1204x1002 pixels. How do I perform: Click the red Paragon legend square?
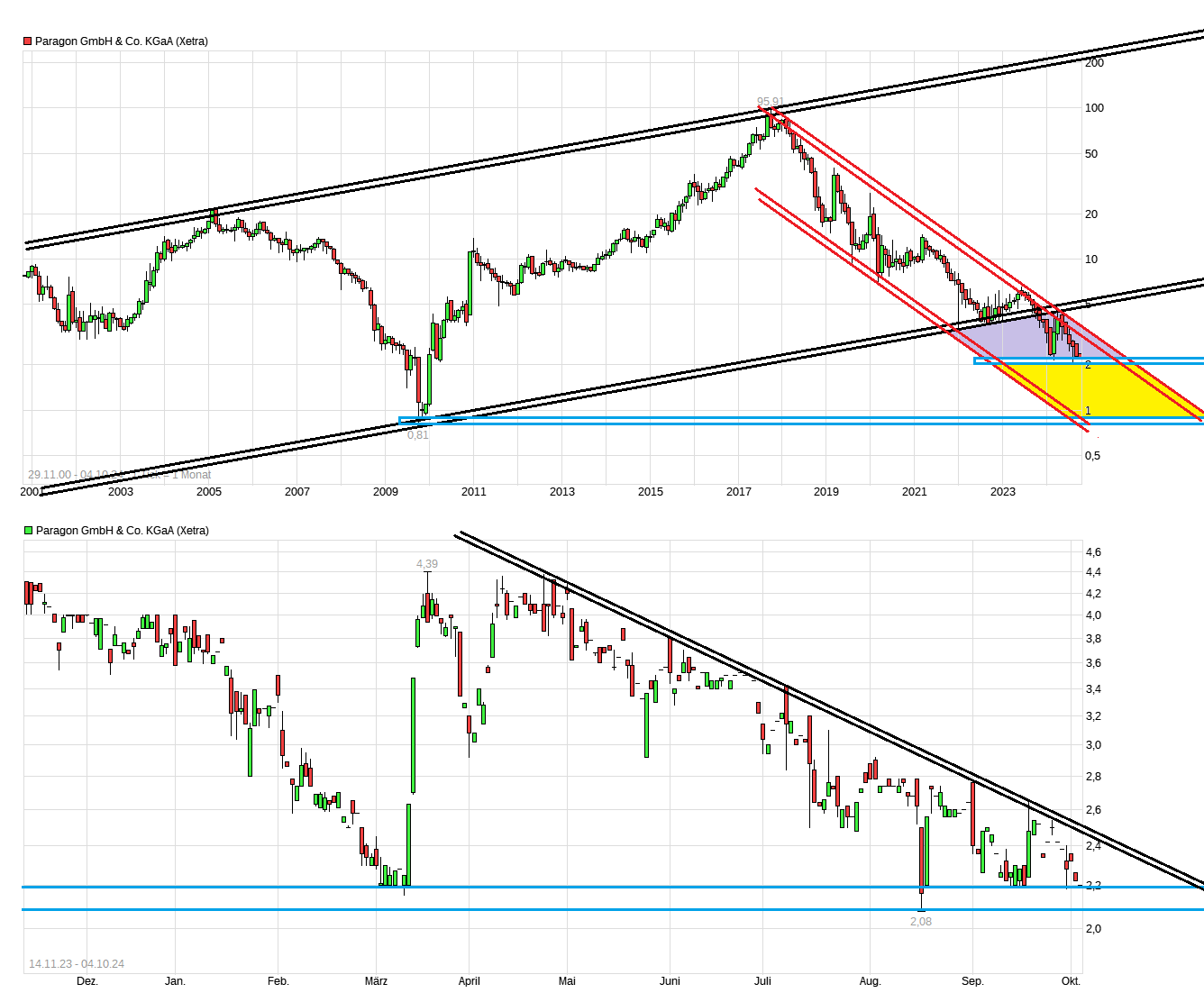[26, 40]
